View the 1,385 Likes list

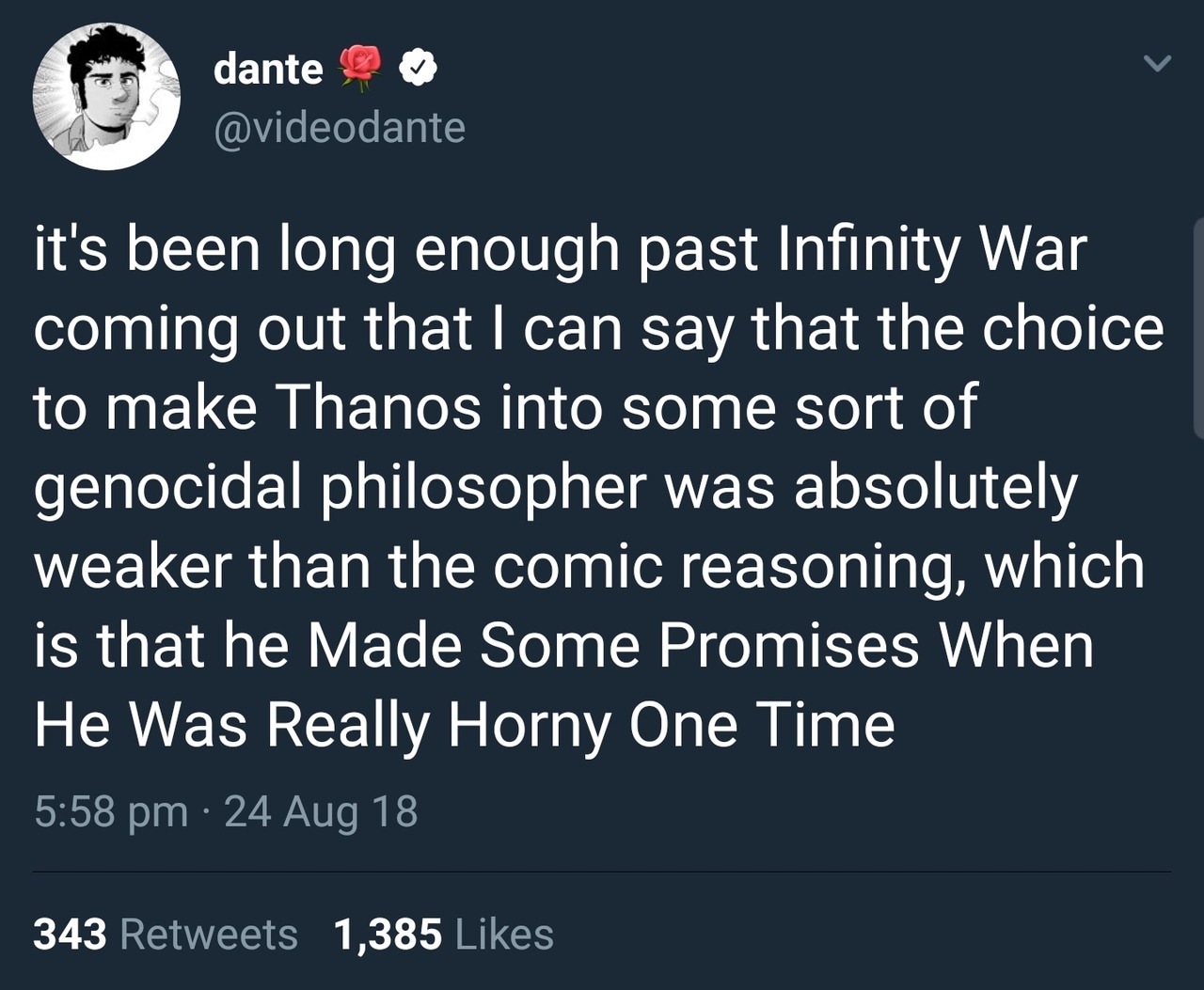coord(443,934)
